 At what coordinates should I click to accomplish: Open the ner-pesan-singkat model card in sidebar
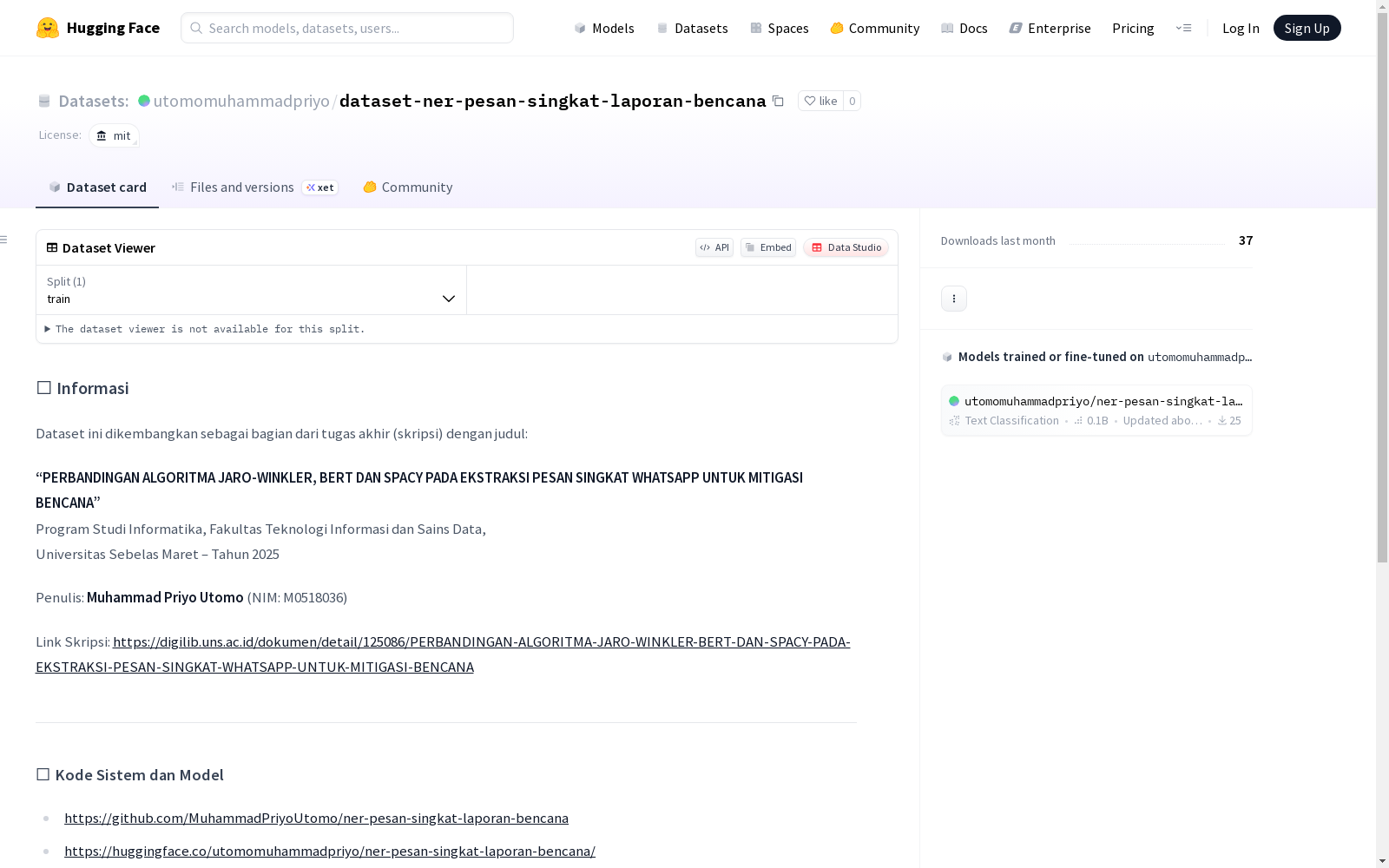[1096, 411]
